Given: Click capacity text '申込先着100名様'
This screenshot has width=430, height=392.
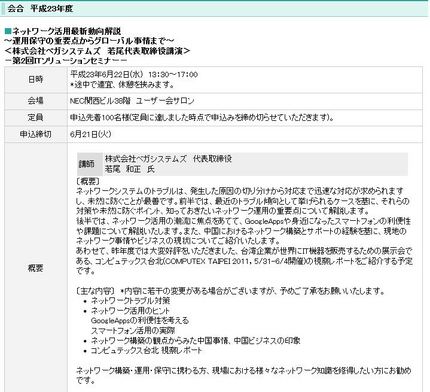Looking at the screenshot, I should tap(100, 117).
